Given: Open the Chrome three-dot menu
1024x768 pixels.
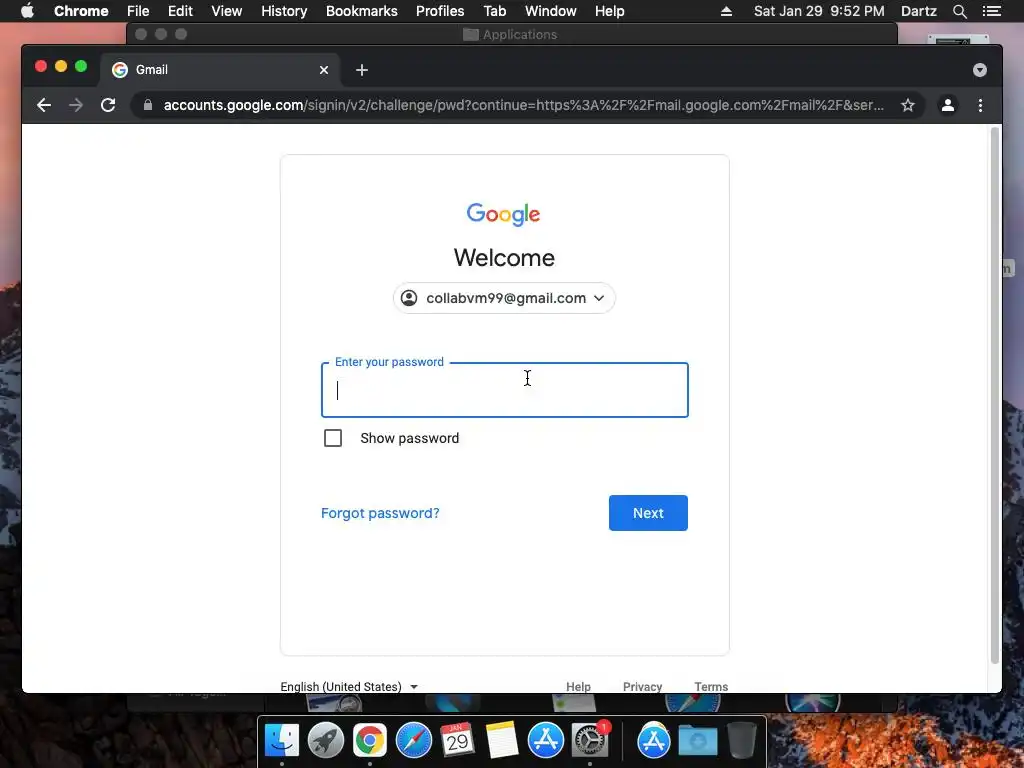Looking at the screenshot, I should pyautogui.click(x=980, y=105).
